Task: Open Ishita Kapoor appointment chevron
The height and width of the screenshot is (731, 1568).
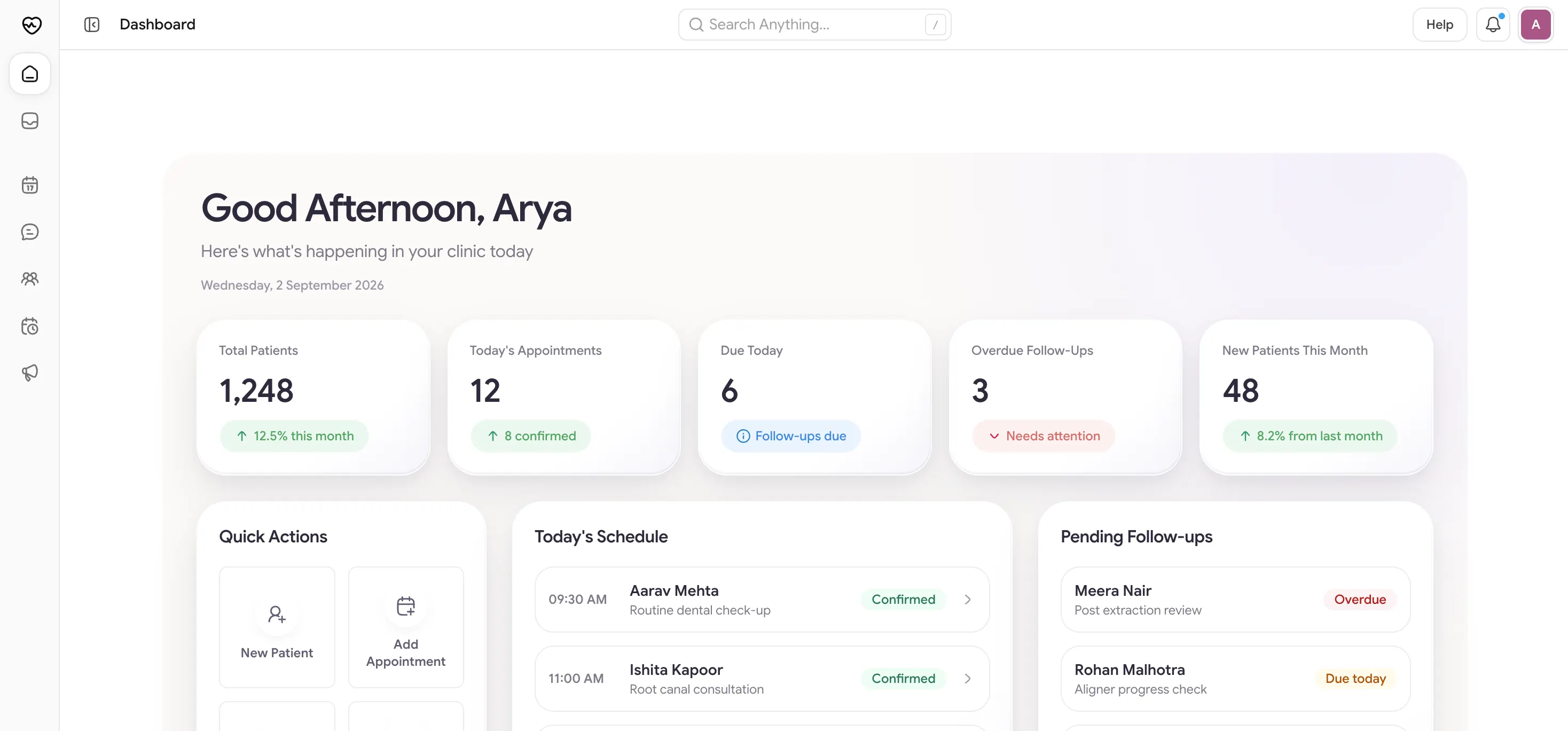Action: click(x=967, y=679)
